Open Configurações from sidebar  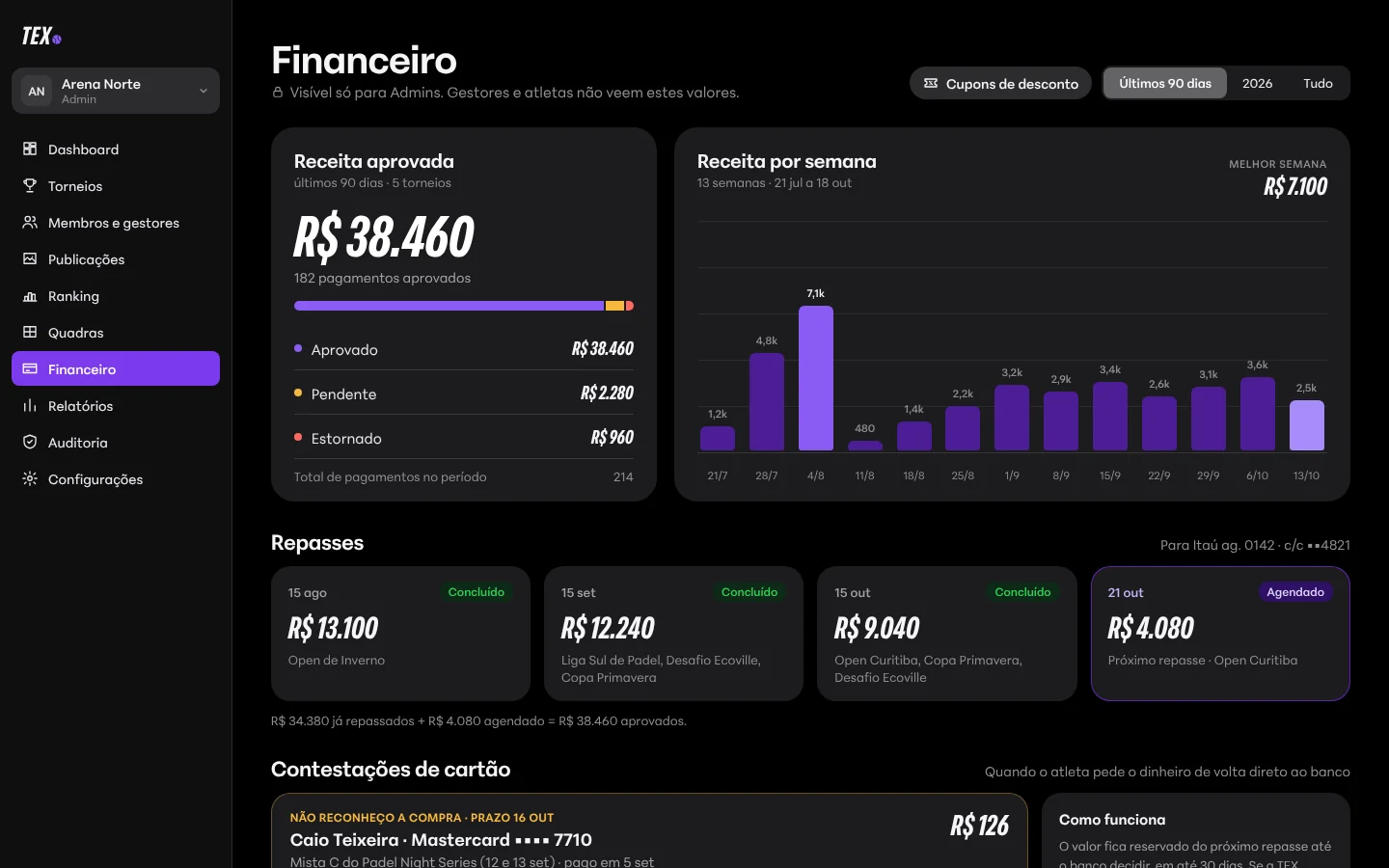pos(116,479)
